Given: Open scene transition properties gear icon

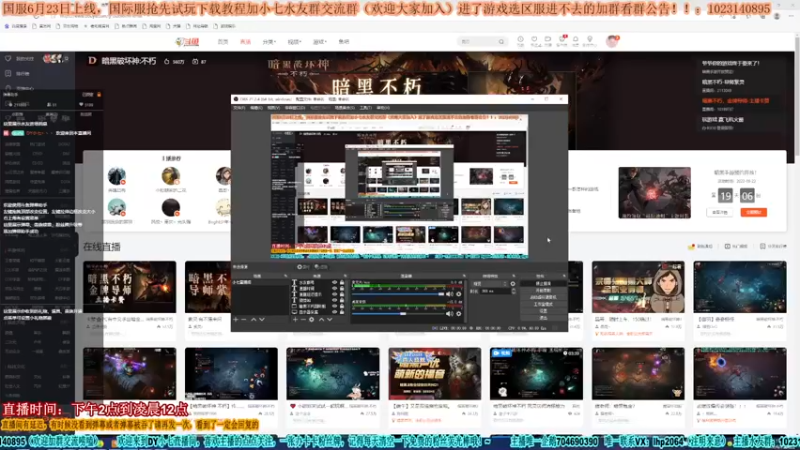Looking at the screenshot, I should click(x=513, y=284).
